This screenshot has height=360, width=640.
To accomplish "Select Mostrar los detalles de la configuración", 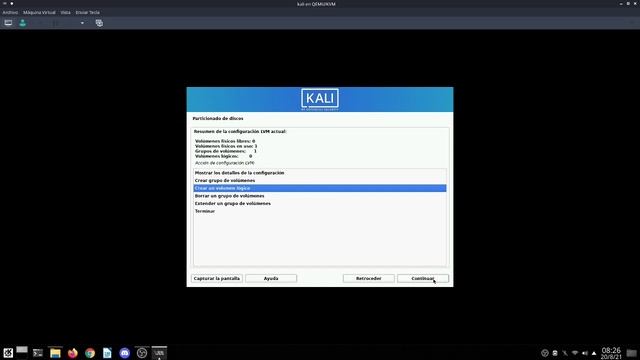I will click(320, 173).
